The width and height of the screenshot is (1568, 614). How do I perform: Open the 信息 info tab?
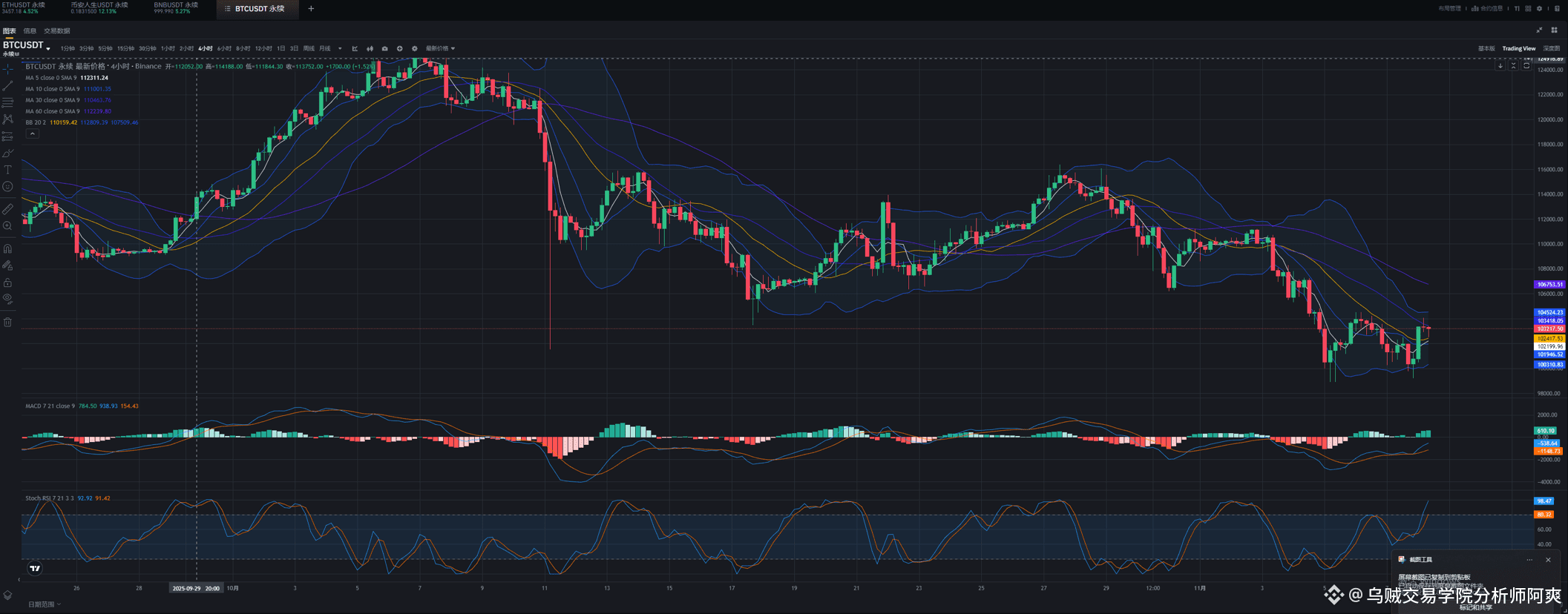click(30, 31)
